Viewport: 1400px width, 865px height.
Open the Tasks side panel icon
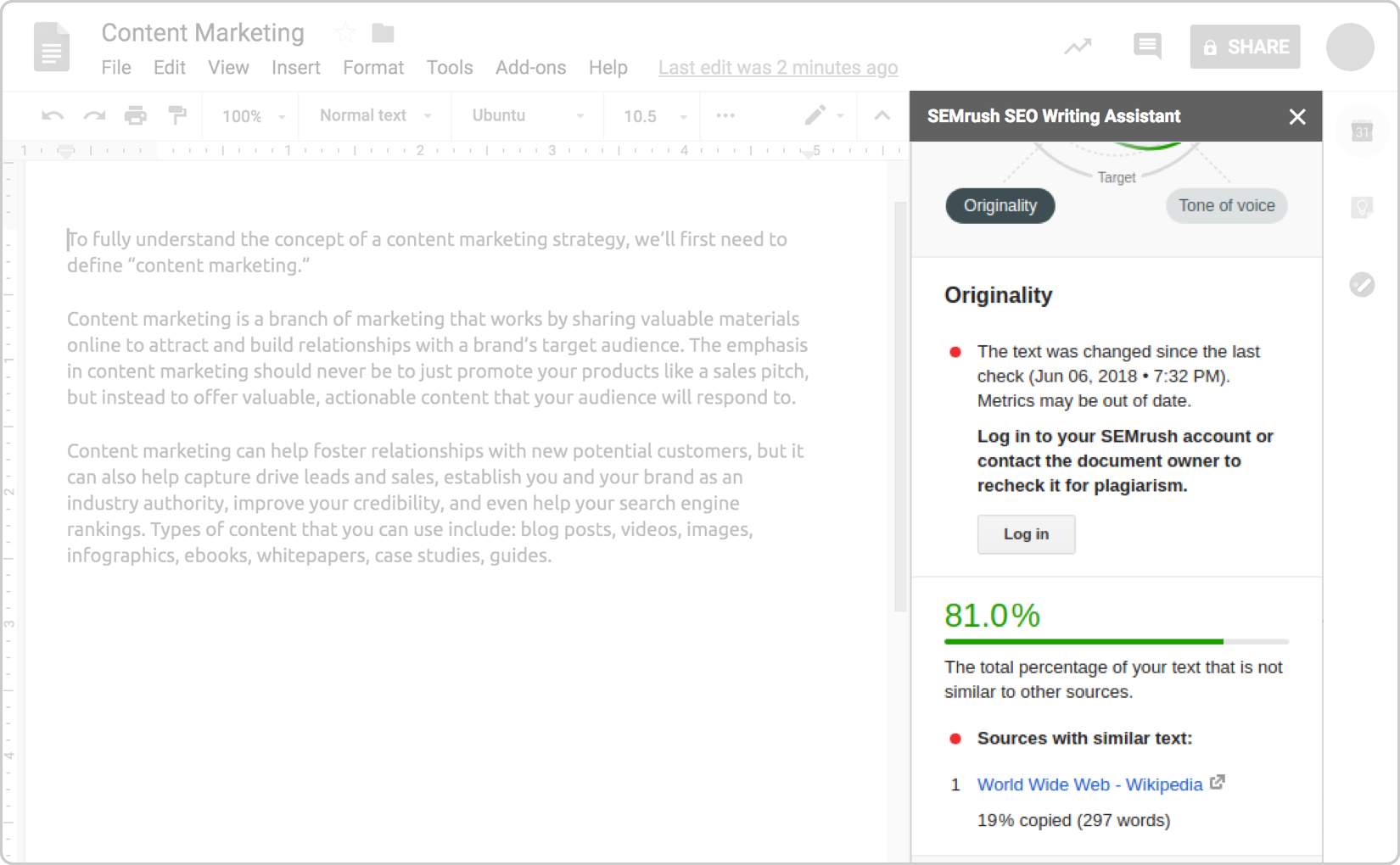[x=1362, y=284]
